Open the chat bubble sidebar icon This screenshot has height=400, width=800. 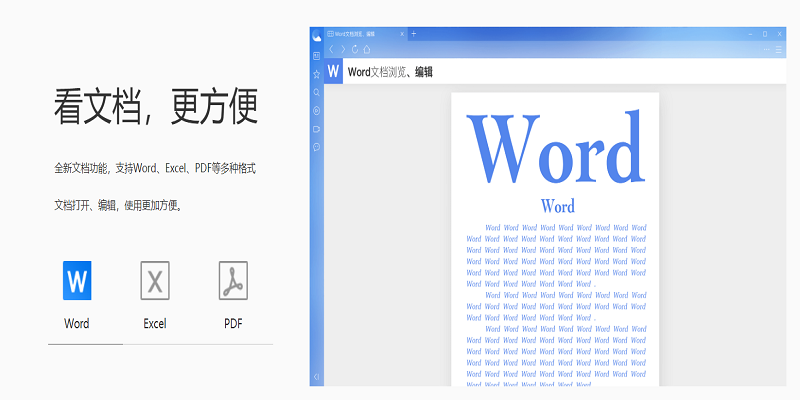(x=316, y=147)
